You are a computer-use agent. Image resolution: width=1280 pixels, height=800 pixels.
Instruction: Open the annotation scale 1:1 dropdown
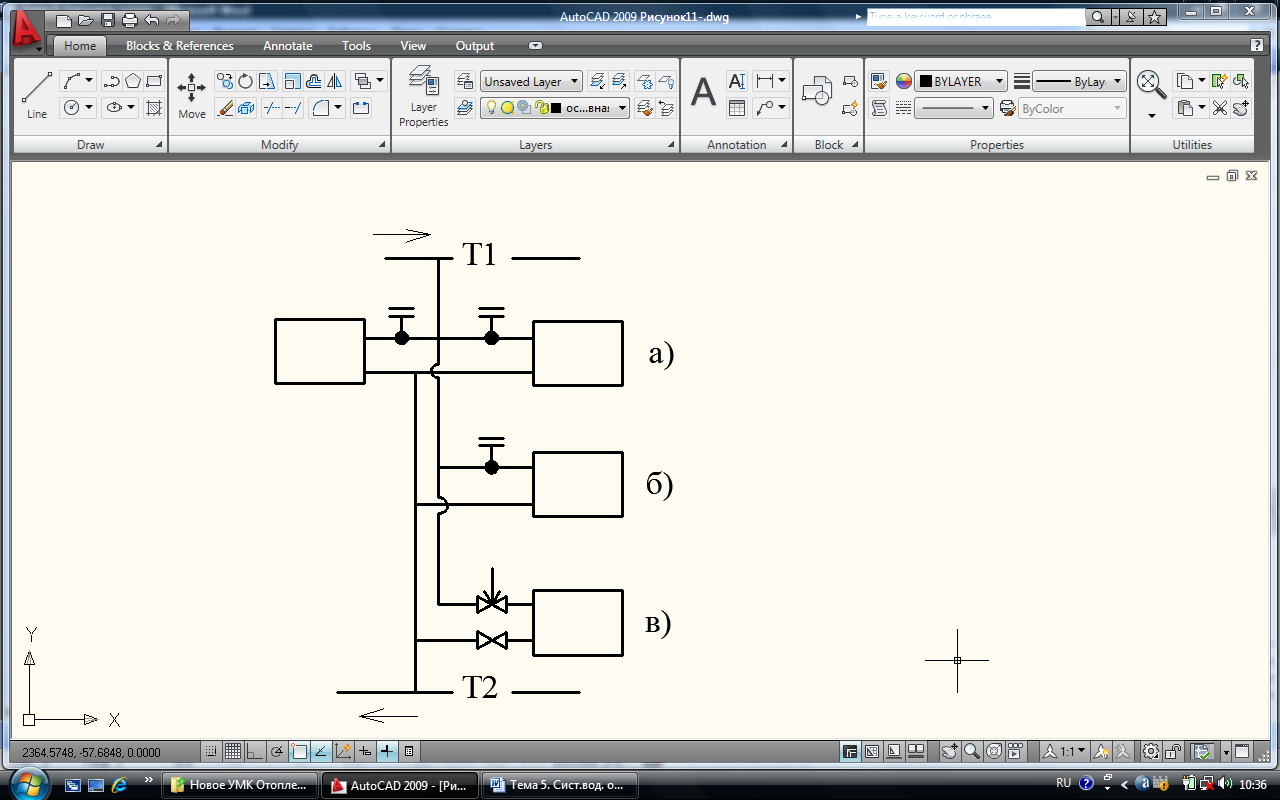(1064, 751)
